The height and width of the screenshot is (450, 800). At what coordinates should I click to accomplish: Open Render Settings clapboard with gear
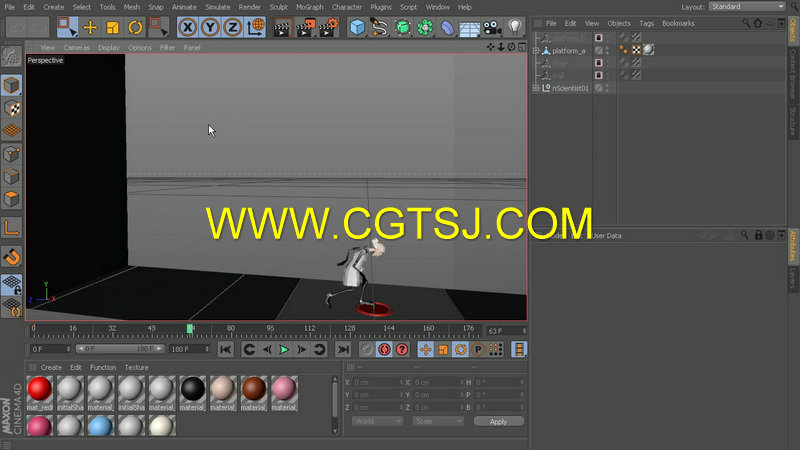tap(328, 28)
